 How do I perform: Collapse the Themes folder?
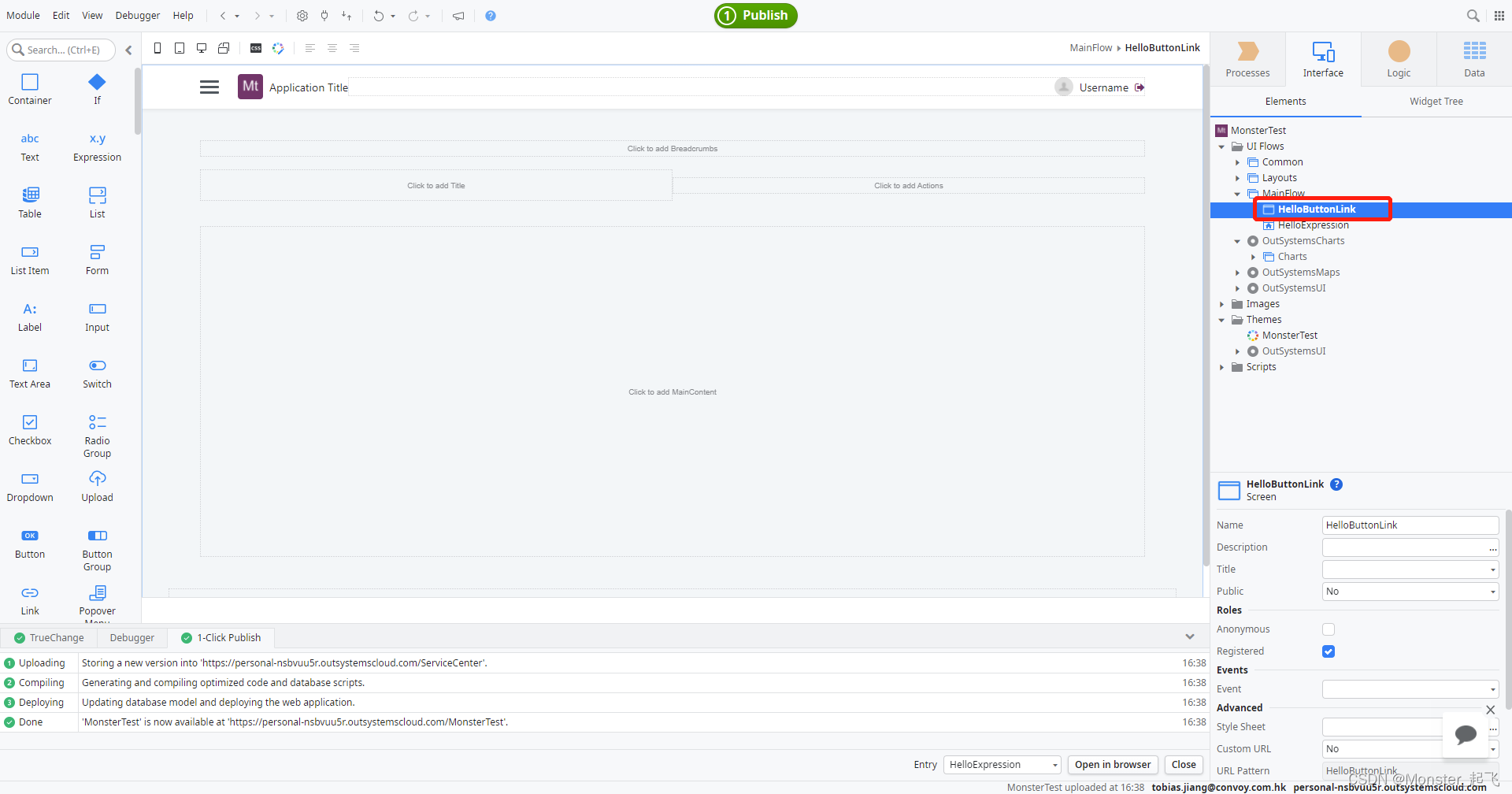1221,320
